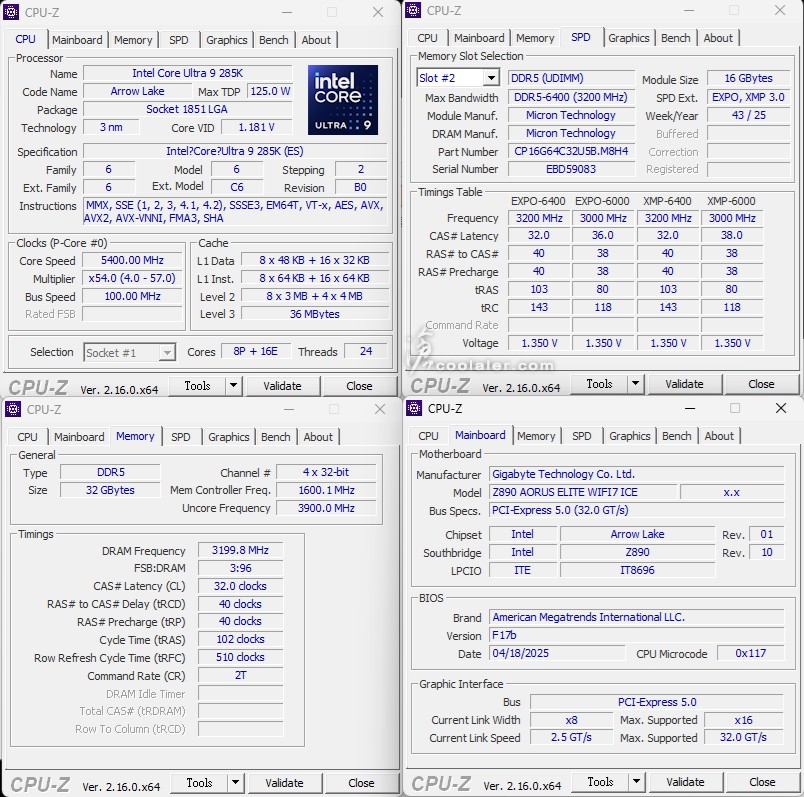Screen dimensions: 804x797
Task: Open Graphics tab in CPU window
Action: pyautogui.click(x=227, y=40)
